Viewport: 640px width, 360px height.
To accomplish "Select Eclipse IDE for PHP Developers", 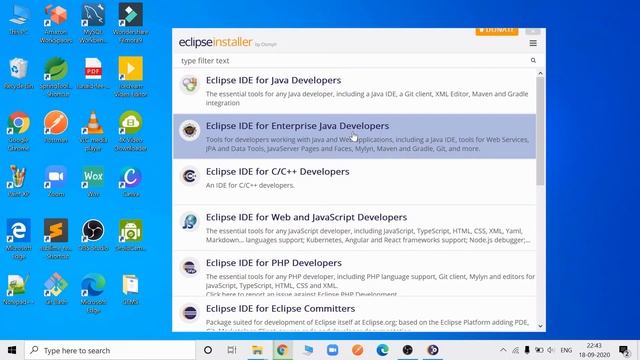I will [x=354, y=273].
